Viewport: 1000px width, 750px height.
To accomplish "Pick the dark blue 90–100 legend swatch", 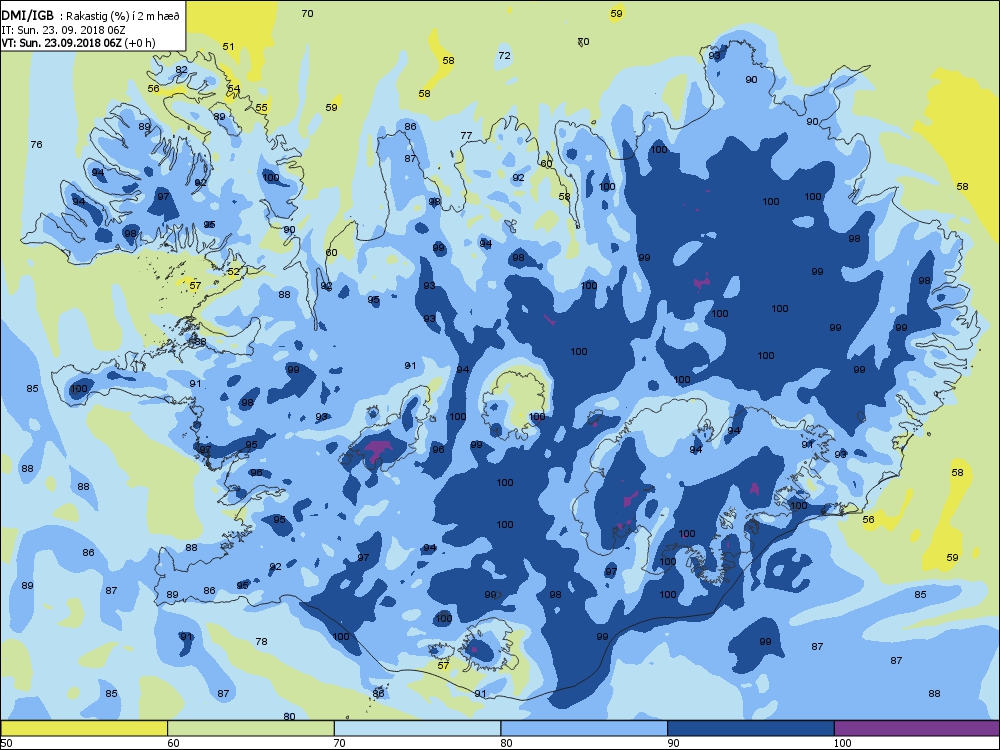I will (751, 728).
